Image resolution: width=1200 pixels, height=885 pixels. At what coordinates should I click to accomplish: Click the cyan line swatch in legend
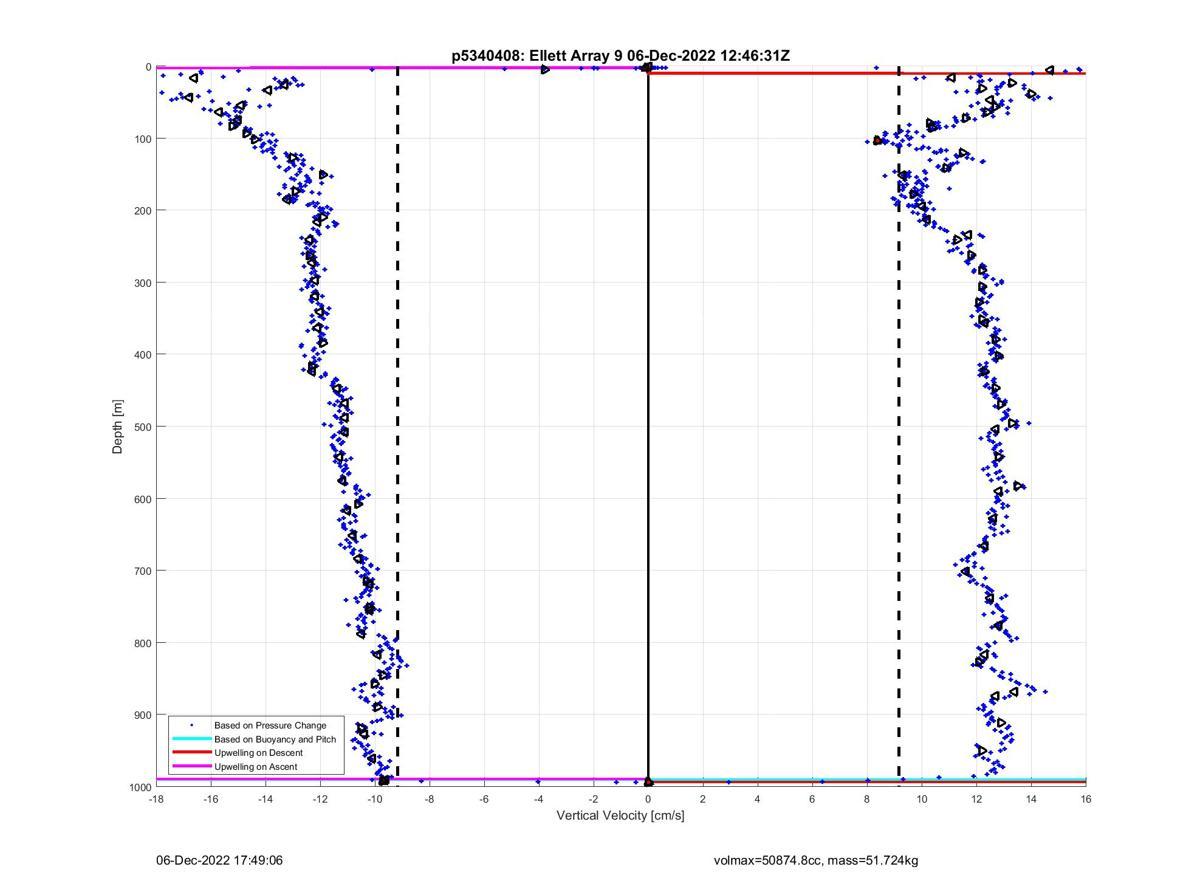coord(191,739)
